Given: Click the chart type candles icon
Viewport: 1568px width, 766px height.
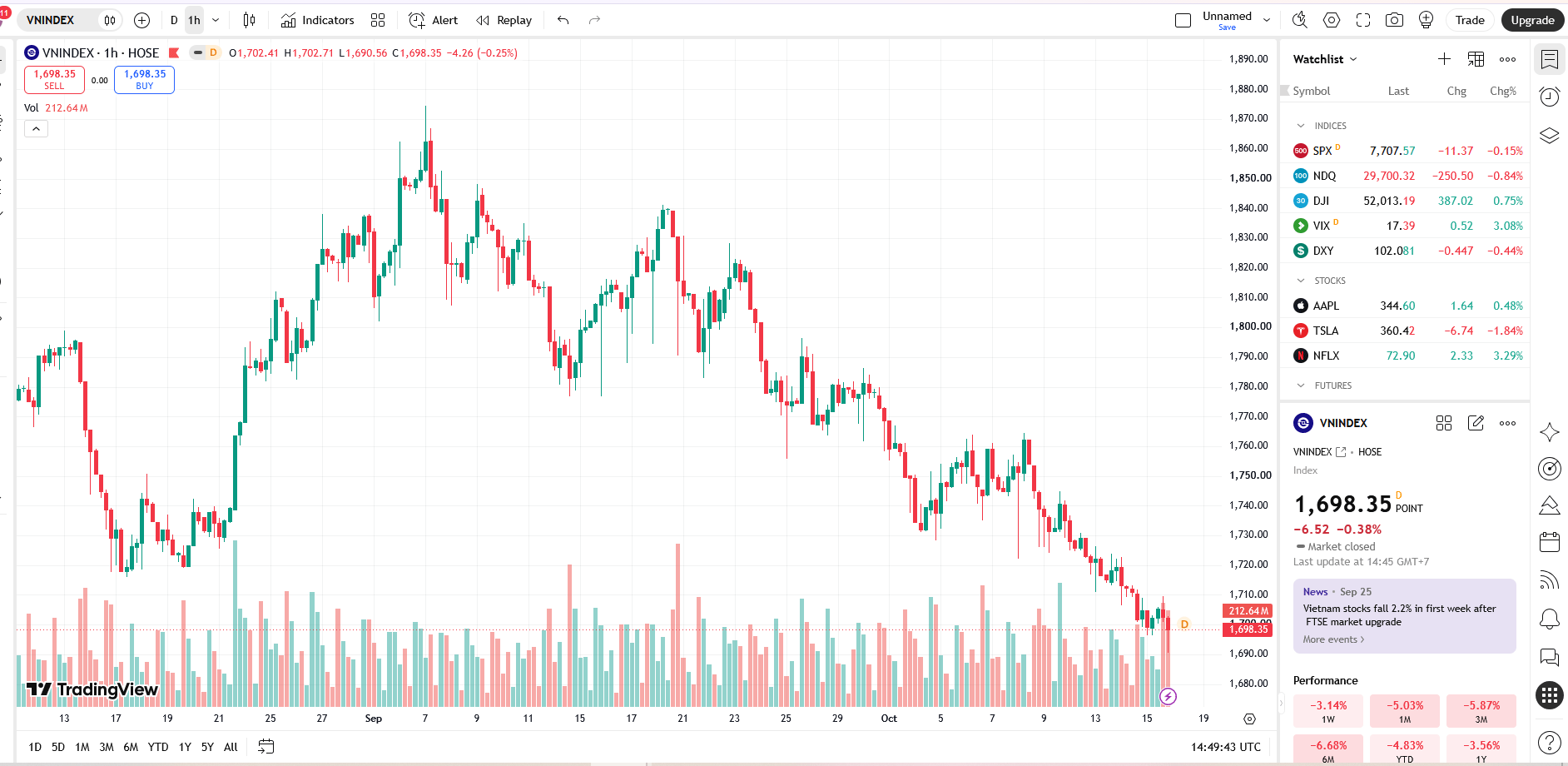Looking at the screenshot, I should 249,20.
